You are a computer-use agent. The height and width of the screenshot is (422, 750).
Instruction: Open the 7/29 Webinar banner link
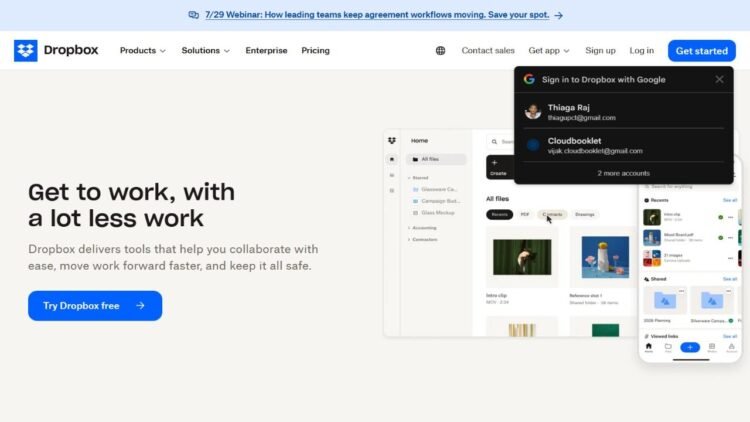[x=377, y=15]
